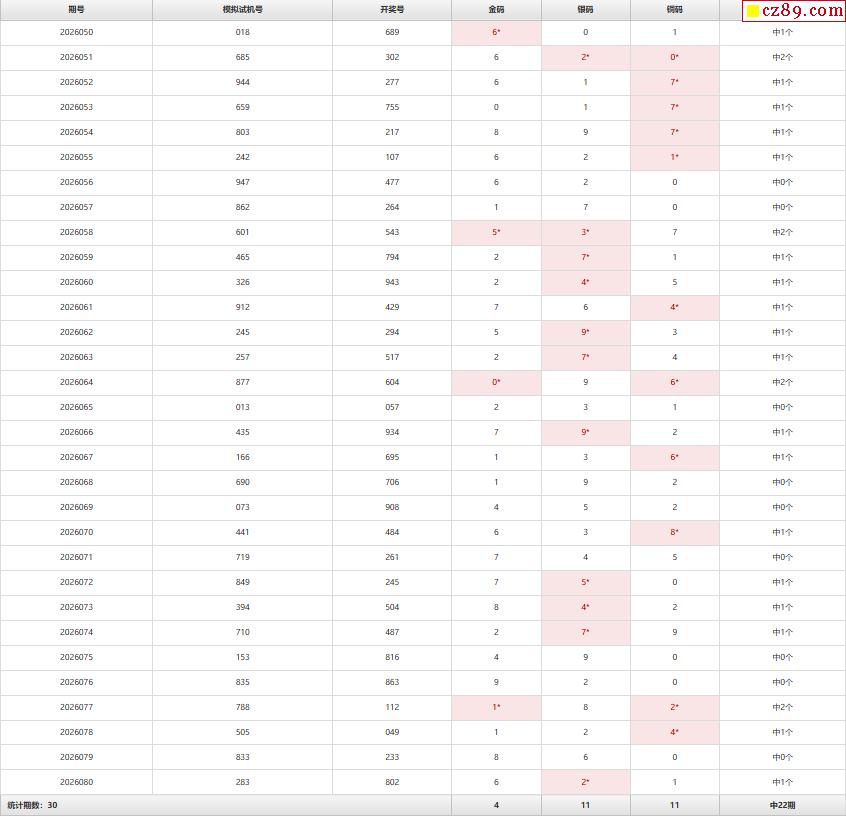Click 中0个 result in row 2026056

click(782, 182)
